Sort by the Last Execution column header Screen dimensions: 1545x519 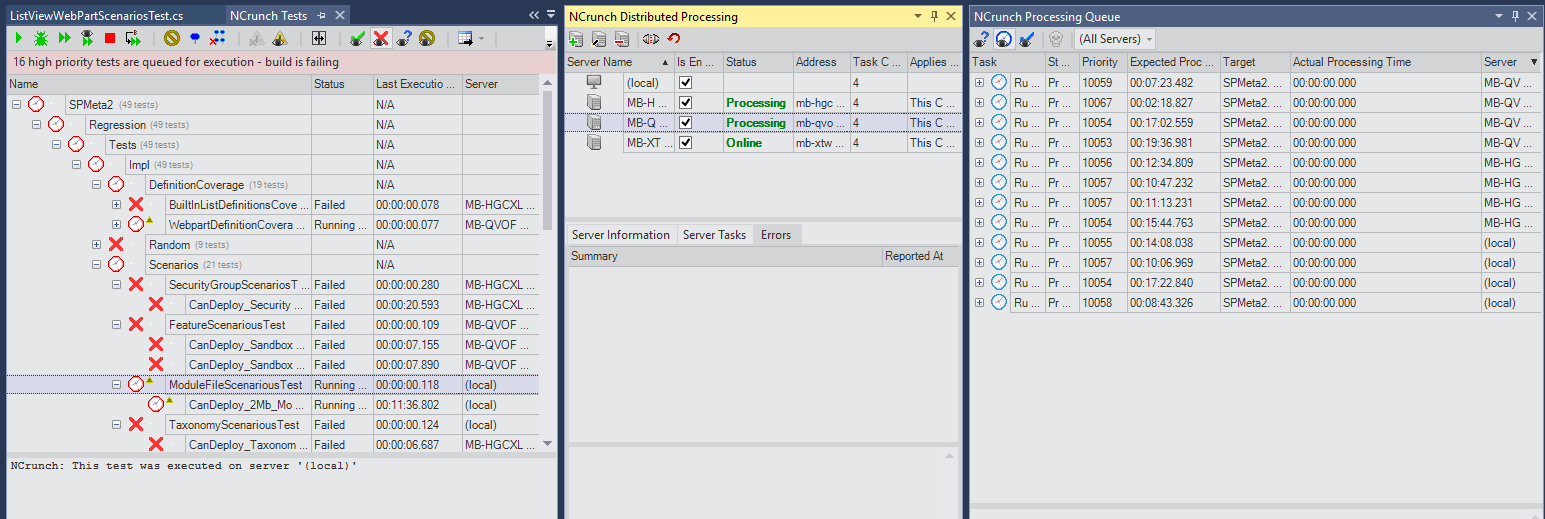(x=417, y=84)
